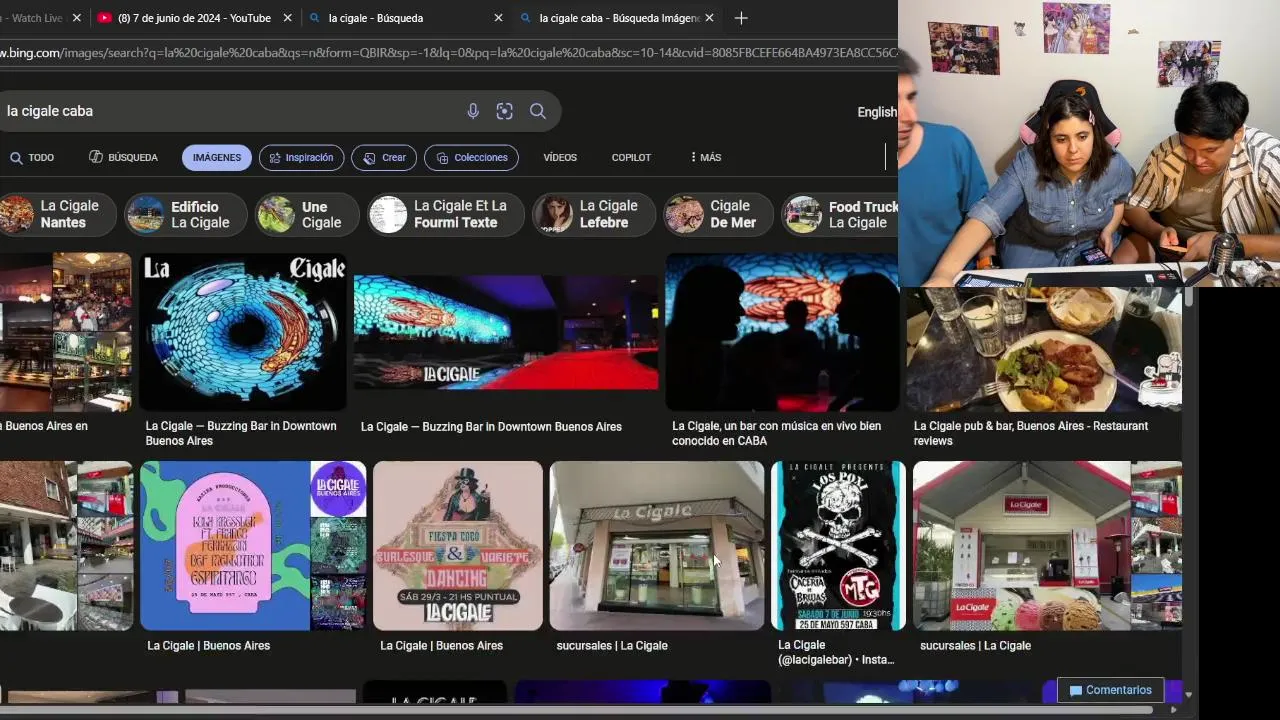The width and height of the screenshot is (1280, 720).
Task: Switch language to English link
Action: tap(877, 112)
